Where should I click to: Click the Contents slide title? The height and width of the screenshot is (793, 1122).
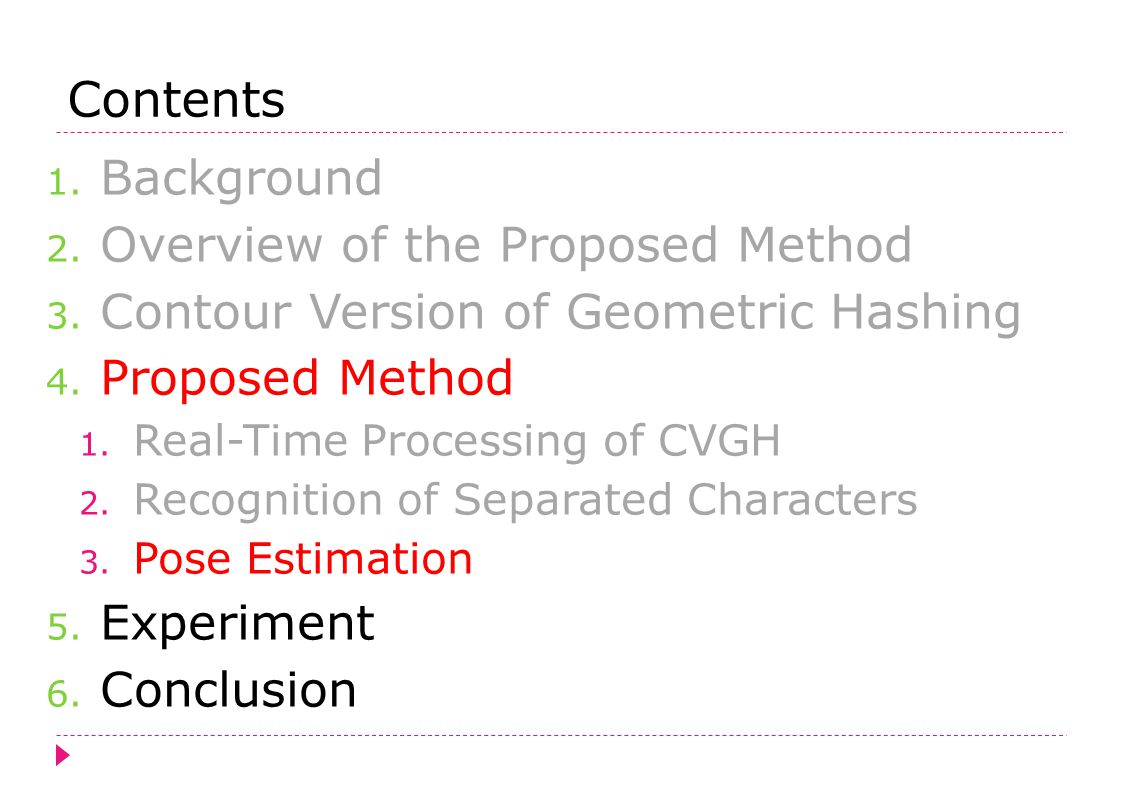176,99
